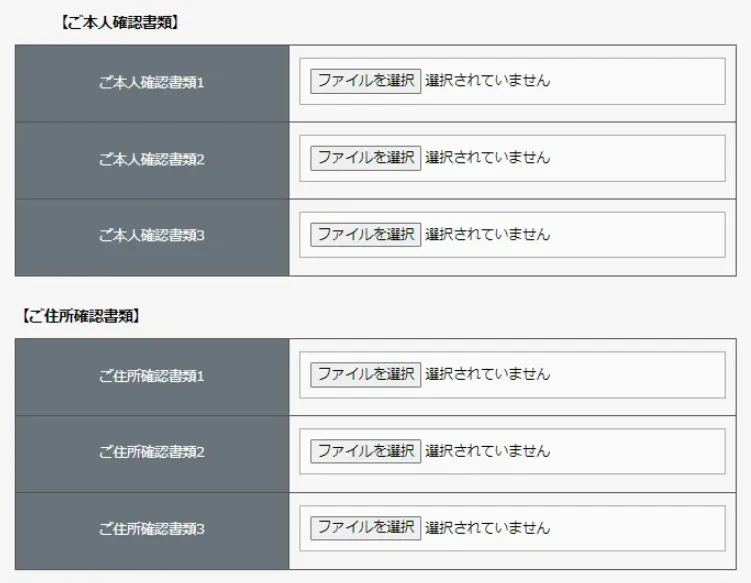
Task: Select the ご住所確認書類2 label cell
Action: pos(152,452)
